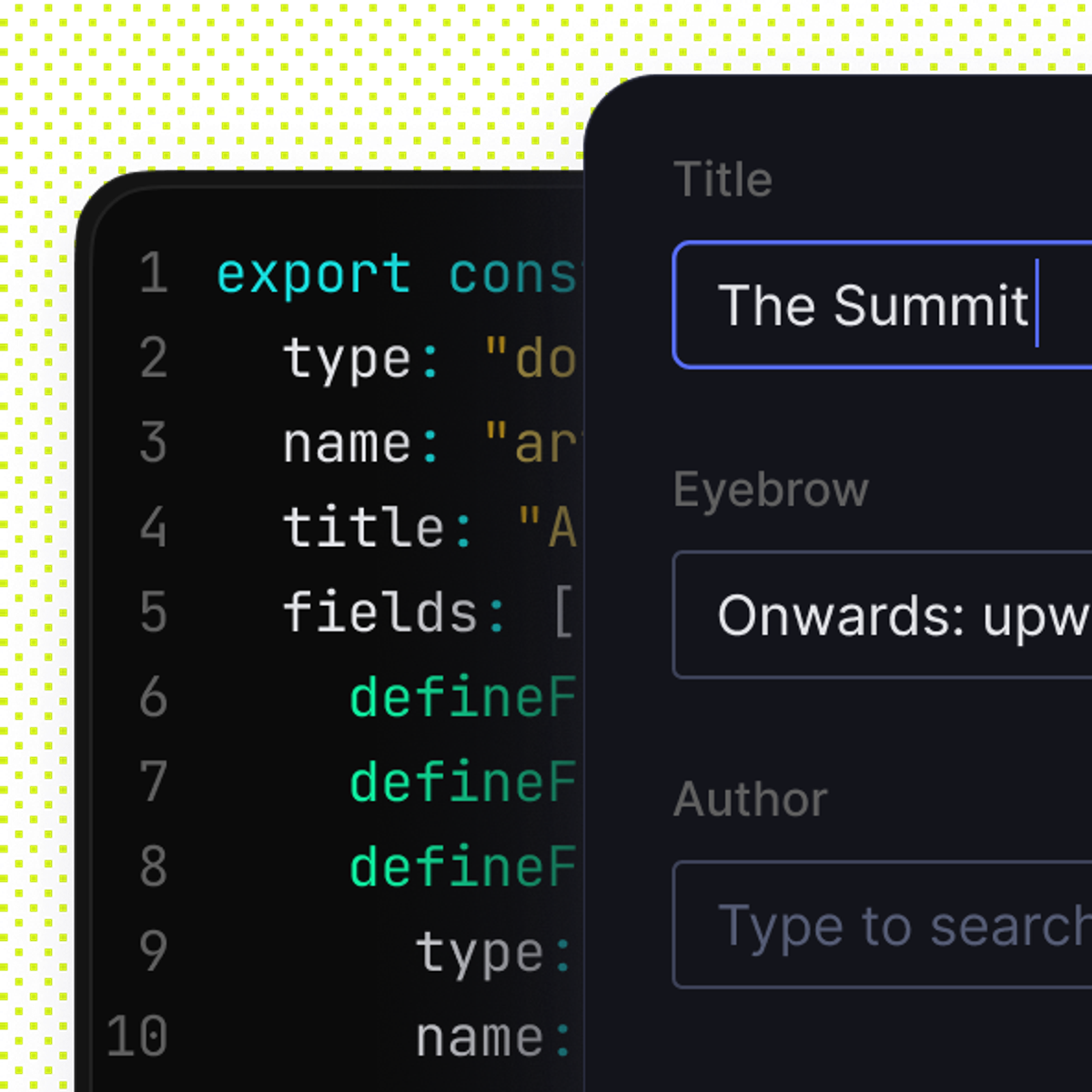Select the Eyebrow field label

771,491
